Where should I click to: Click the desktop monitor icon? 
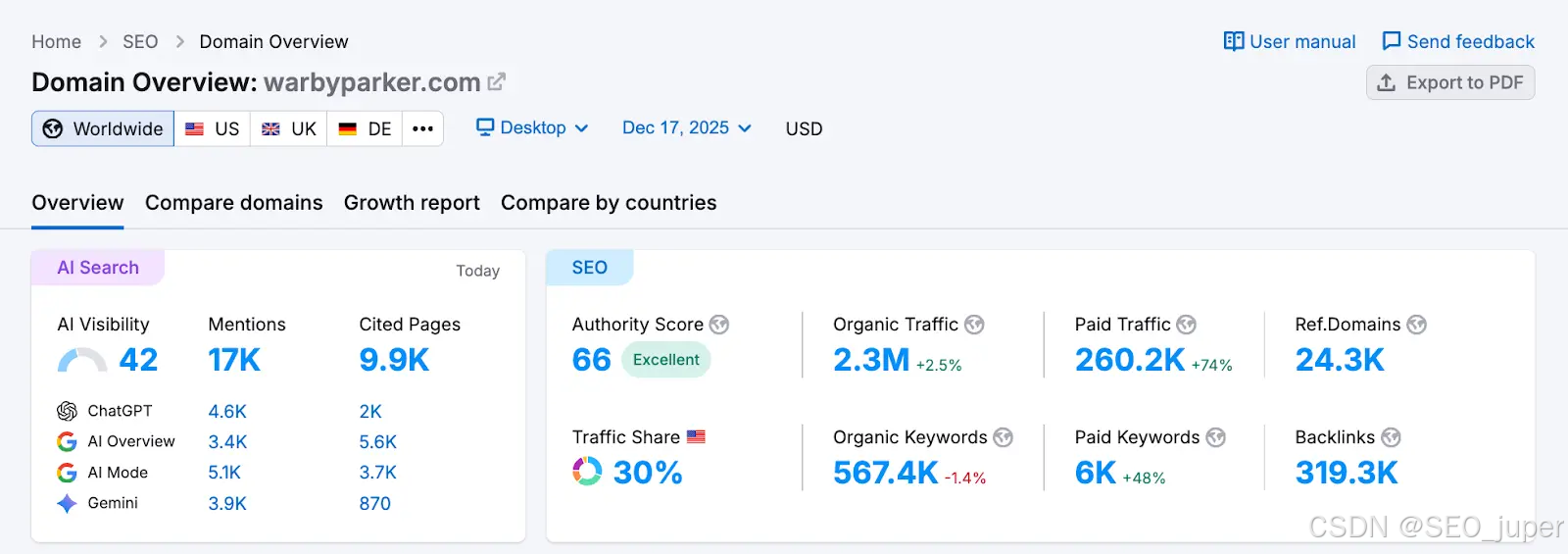[485, 127]
